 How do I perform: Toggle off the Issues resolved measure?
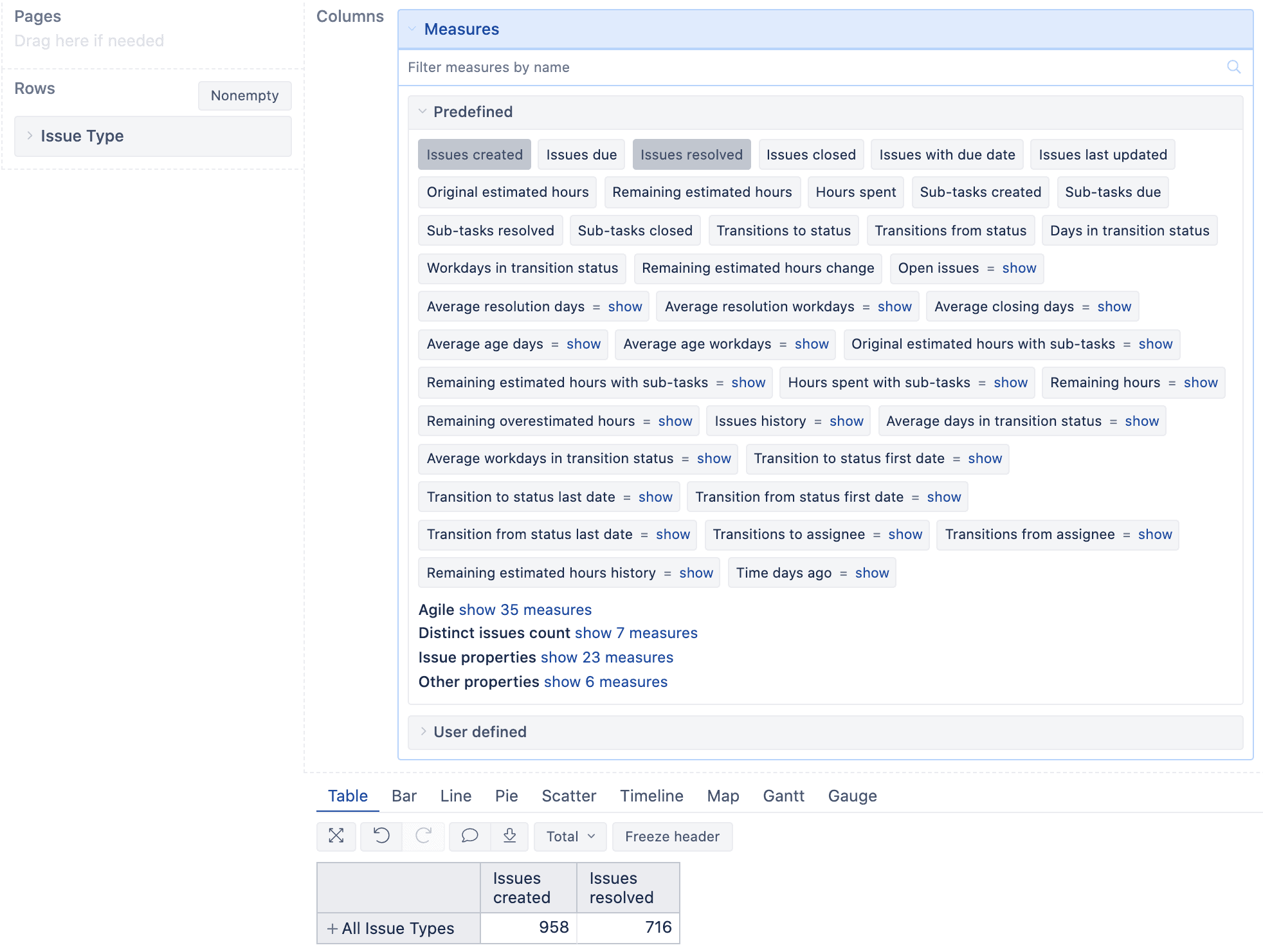point(691,154)
